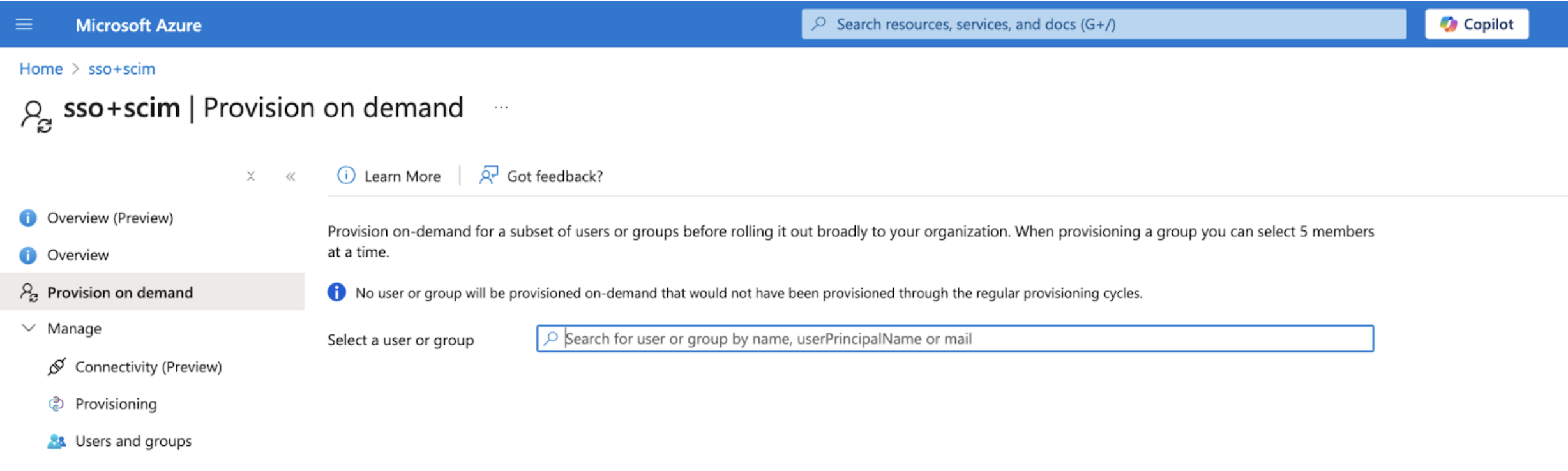
Task: Click the provisioning user icon beside page title
Action: coord(36,116)
